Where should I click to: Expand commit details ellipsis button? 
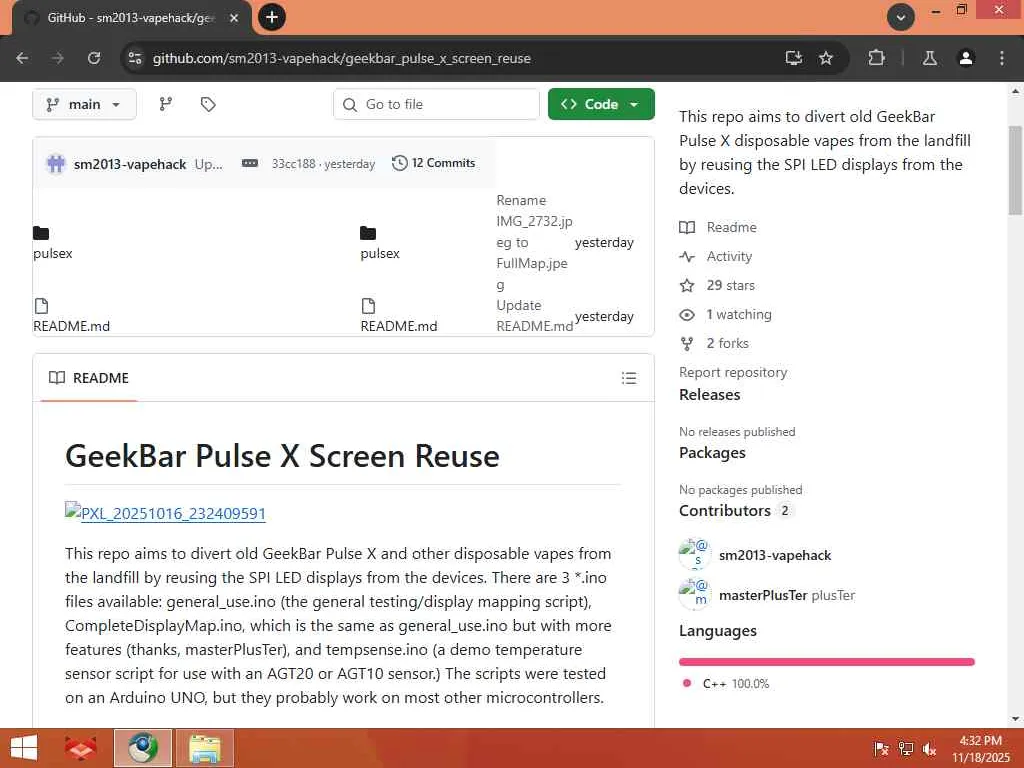tap(249, 163)
